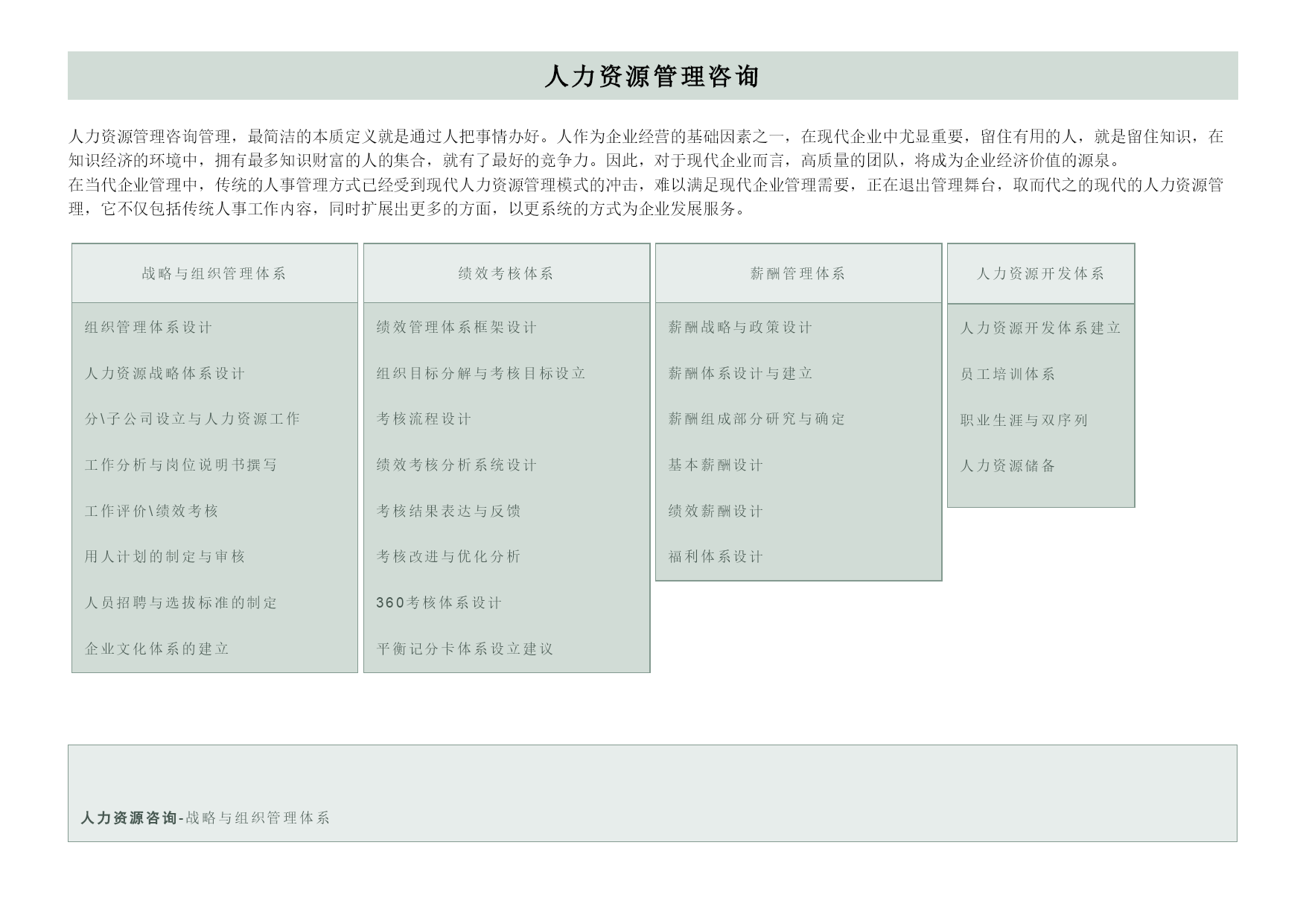The width and height of the screenshot is (1306, 924).
Task: Open 用人计划的制定与审核 item
Action: pos(165,557)
